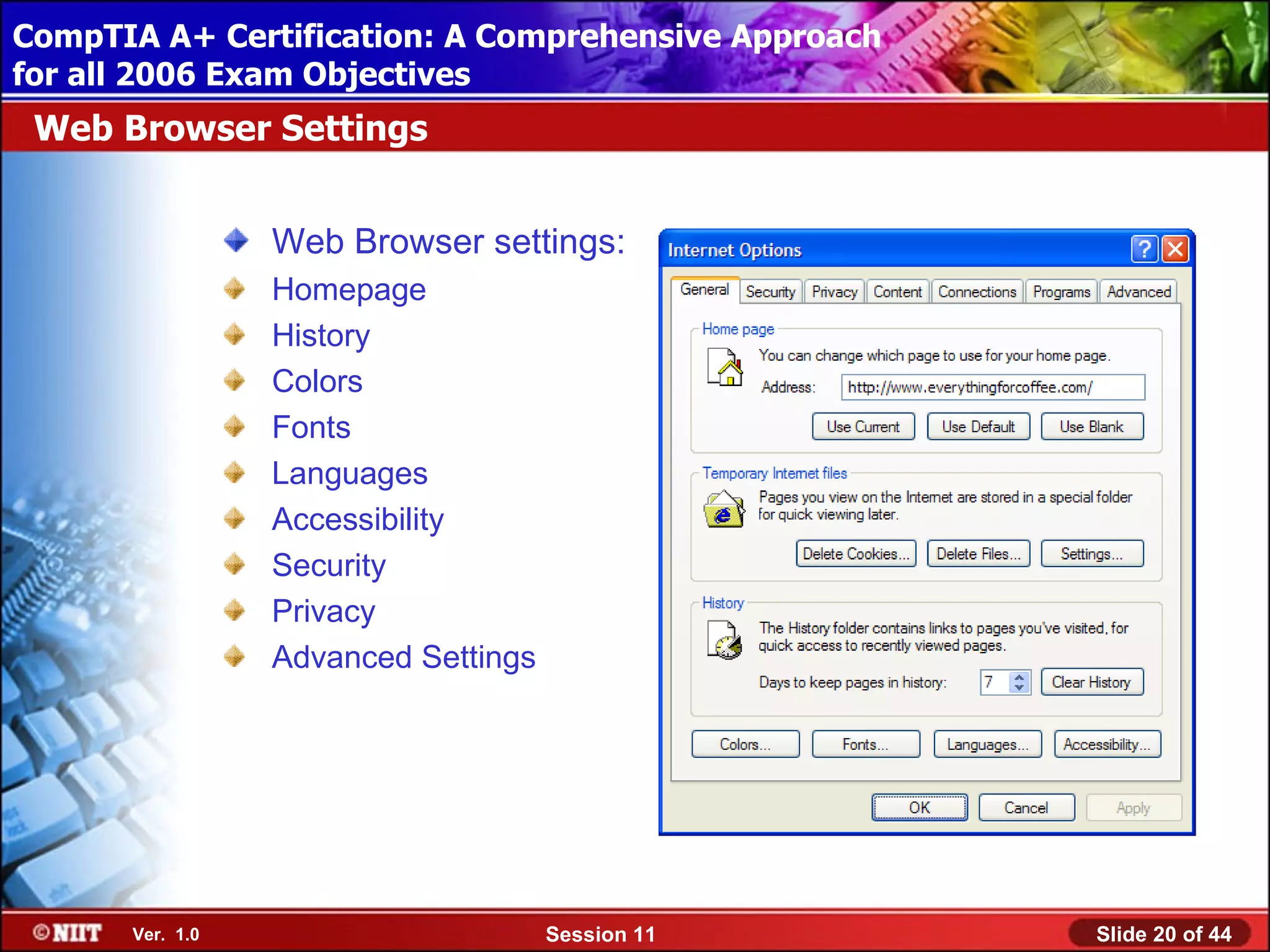
Task: Click the 'Accessibility' bullet text on slide
Action: pyautogui.click(x=358, y=519)
